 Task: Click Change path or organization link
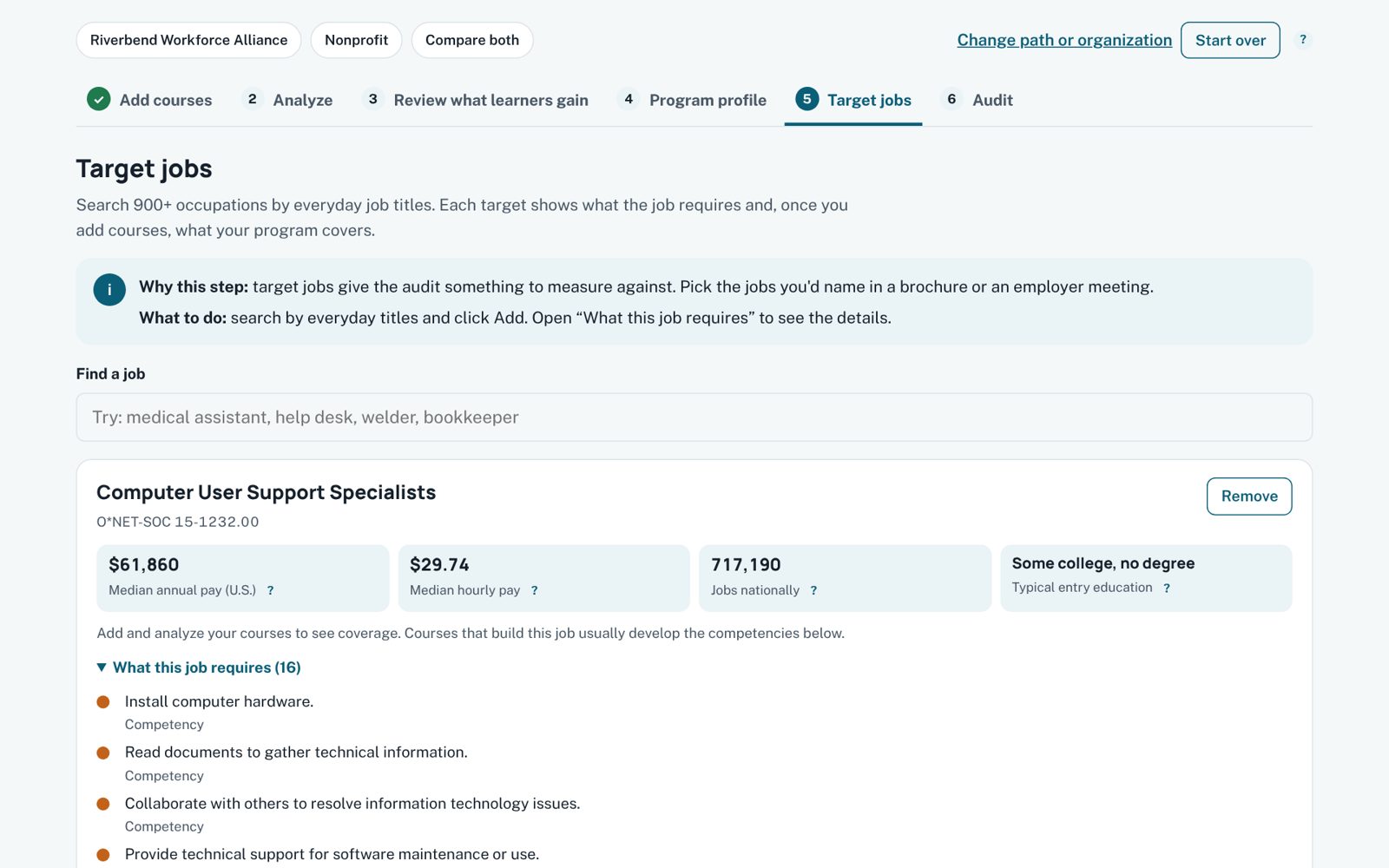pos(1064,40)
